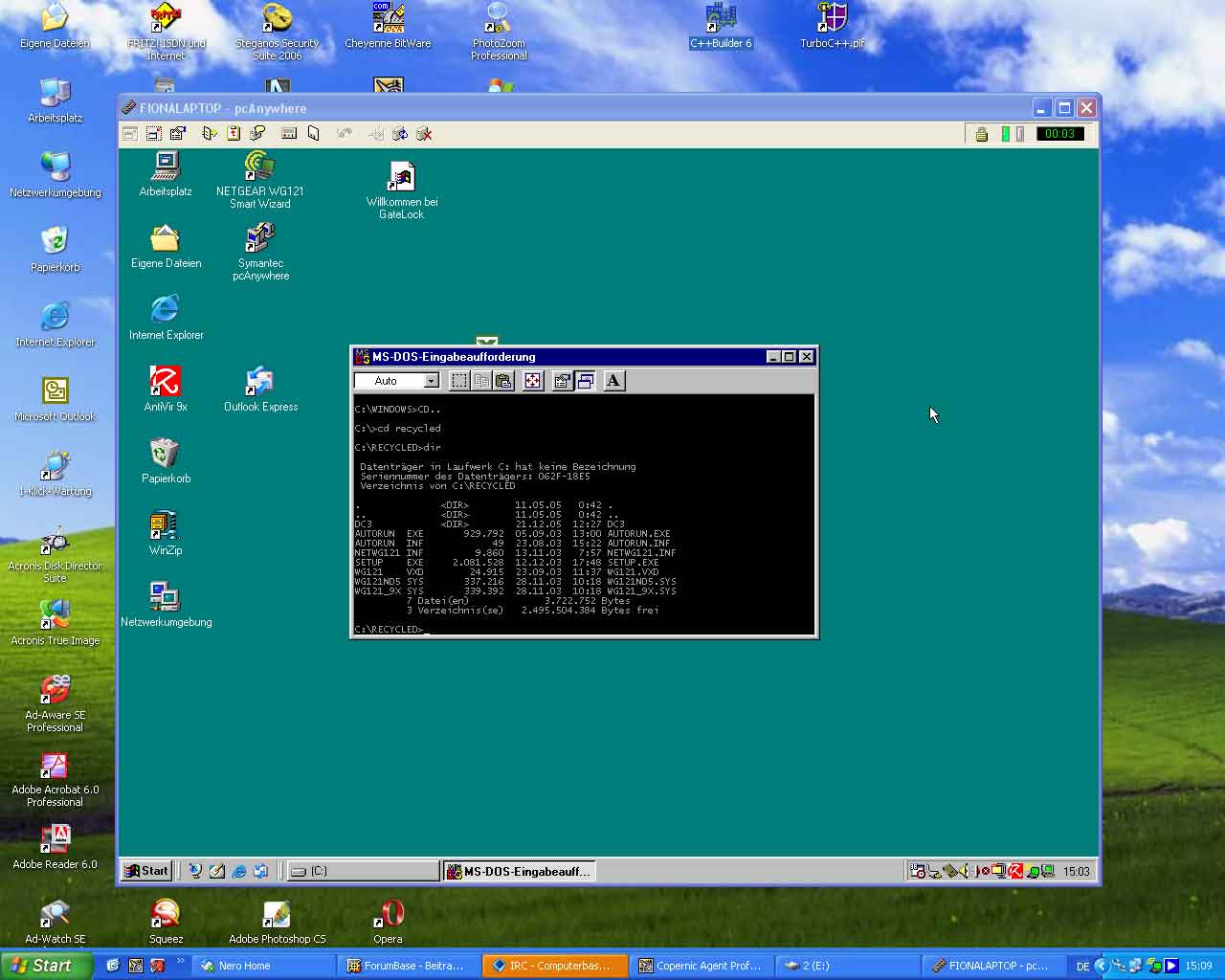Click pcAnywhere clipboard transfer toolbar icon
The height and width of the screenshot is (980, 1225).
click(234, 134)
